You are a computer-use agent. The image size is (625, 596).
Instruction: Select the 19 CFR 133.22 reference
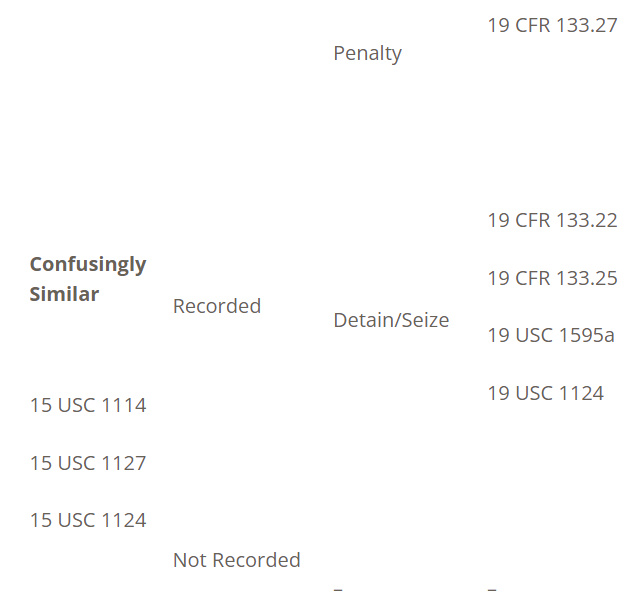pos(552,220)
